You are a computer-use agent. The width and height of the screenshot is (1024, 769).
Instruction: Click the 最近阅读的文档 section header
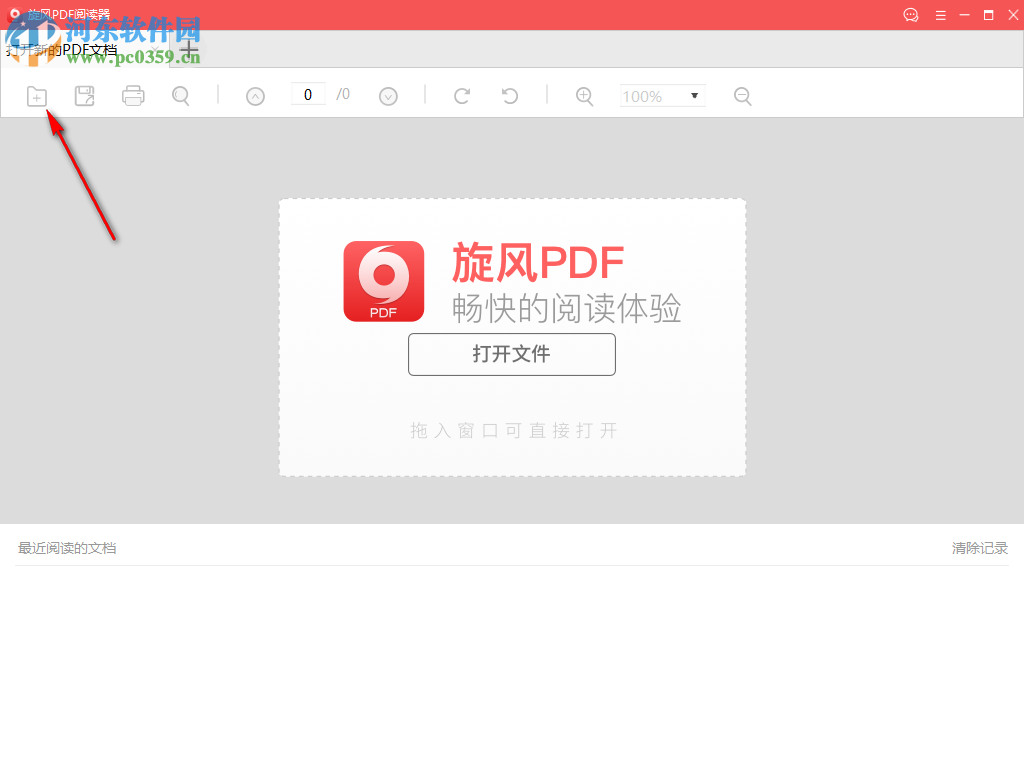click(66, 548)
